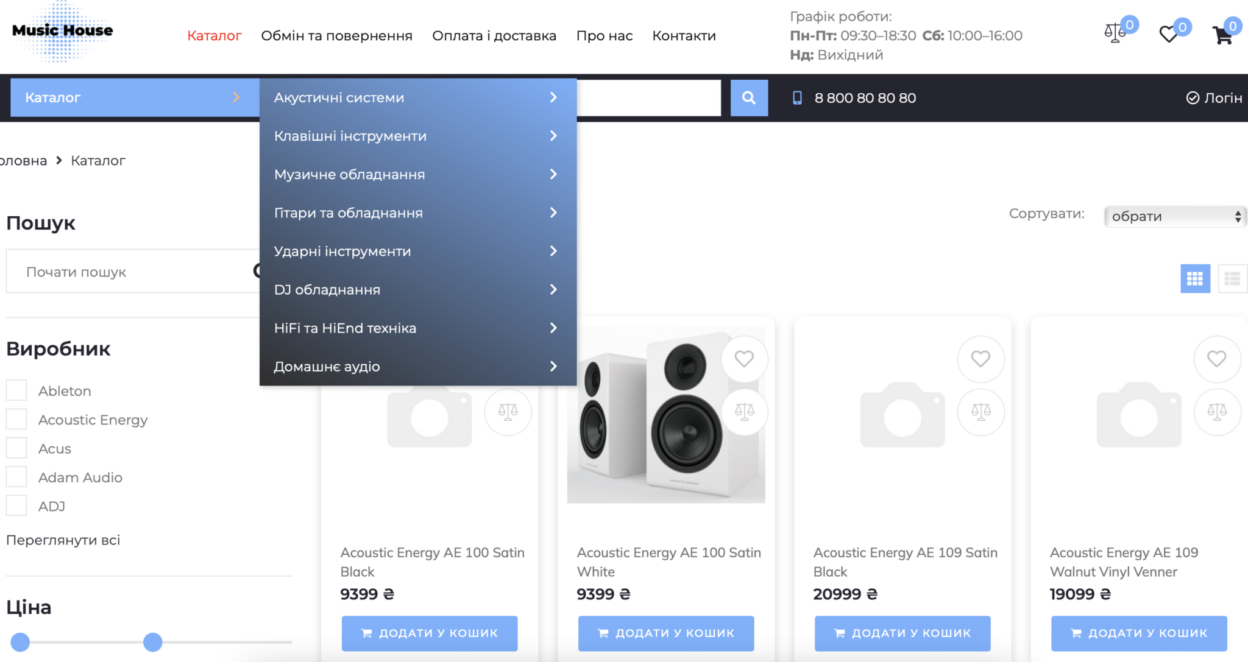
Task: Open the shopping cart icon in header
Action: tap(1222, 36)
